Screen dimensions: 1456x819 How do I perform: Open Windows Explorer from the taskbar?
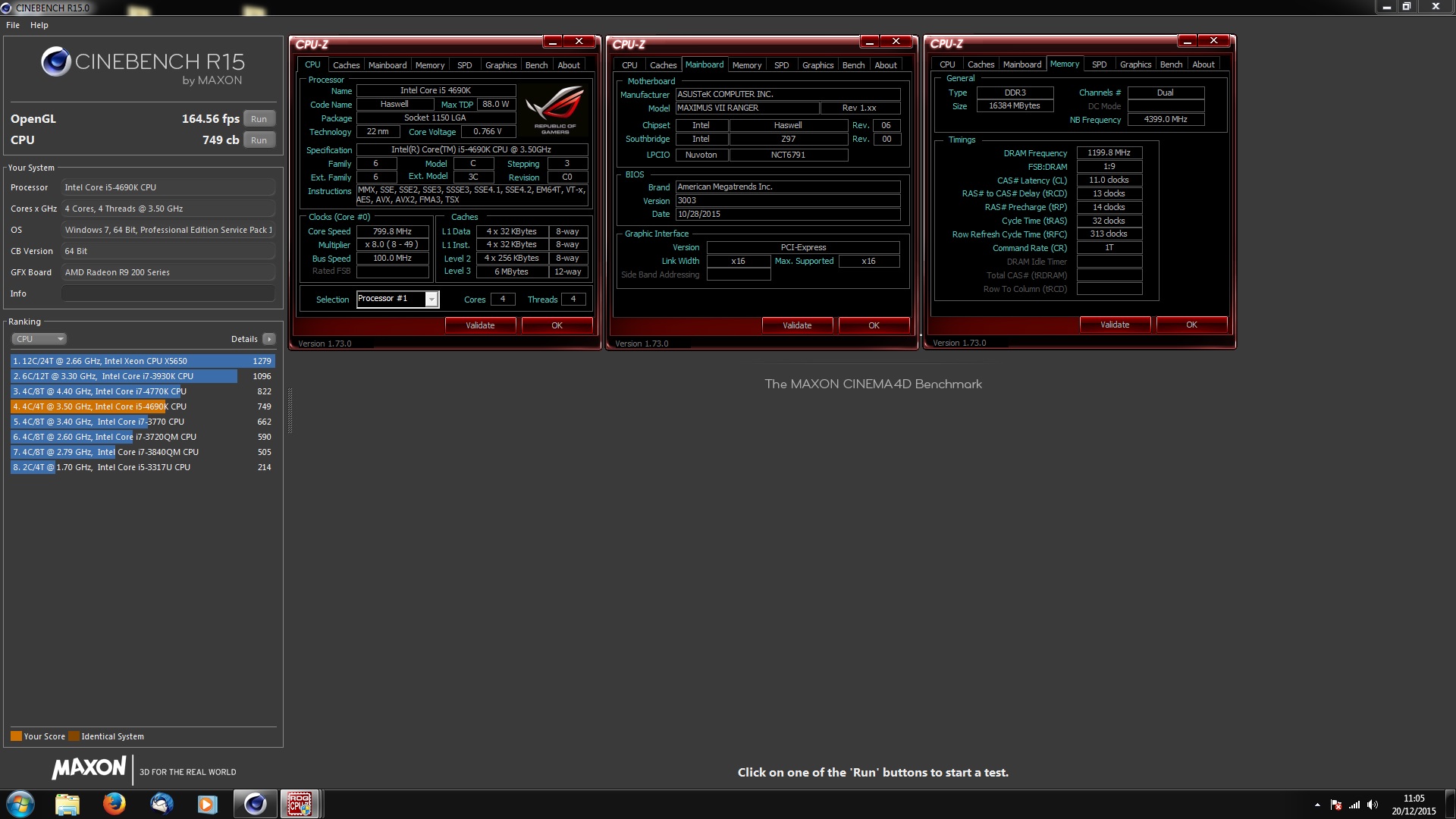(67, 803)
